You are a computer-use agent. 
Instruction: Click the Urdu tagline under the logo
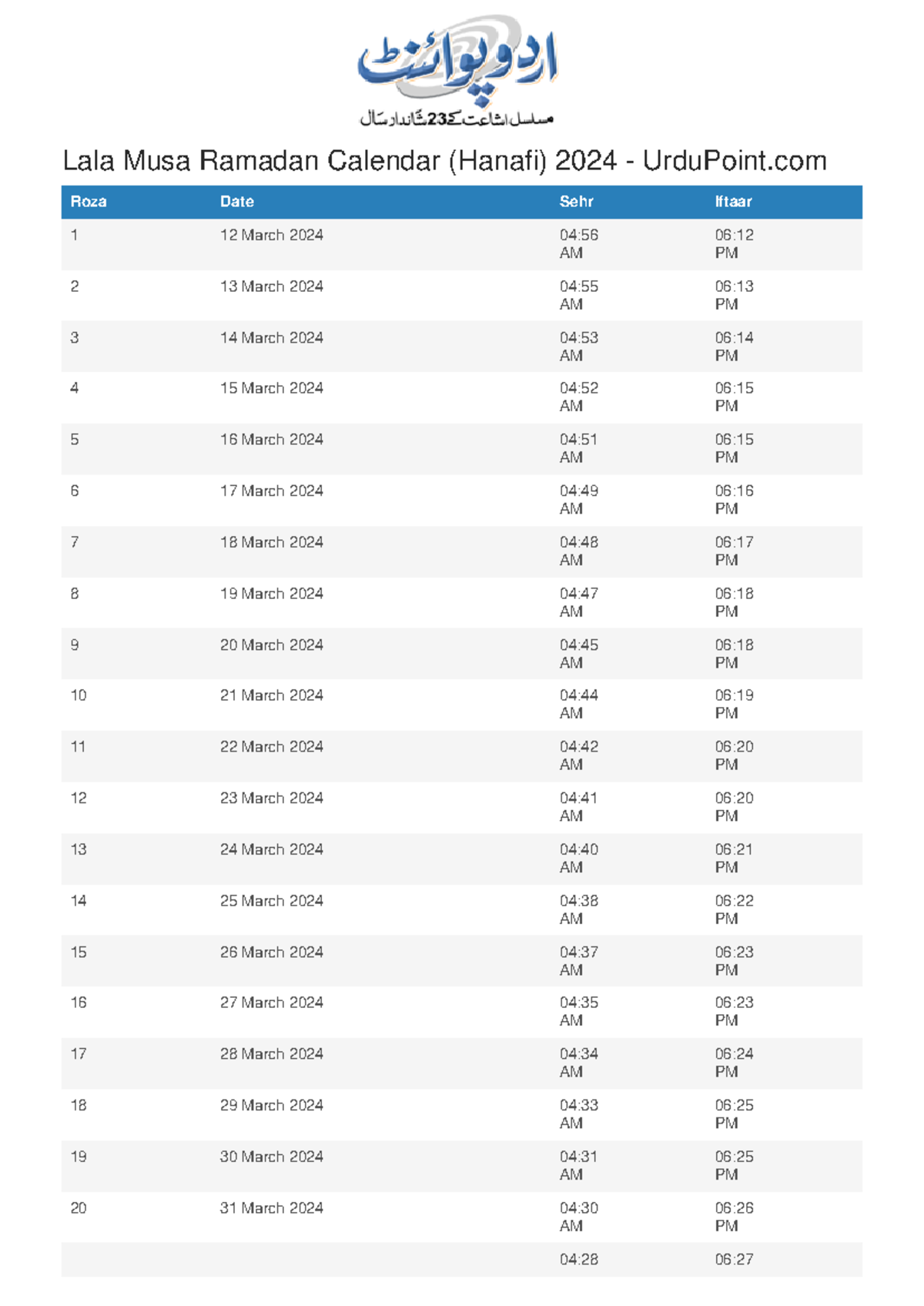(x=457, y=119)
